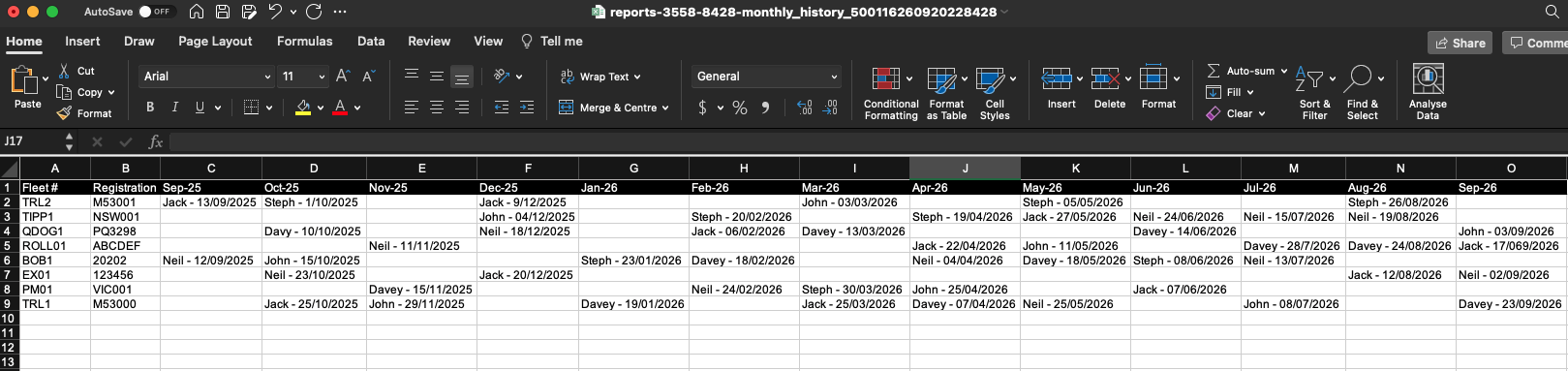Image resolution: width=1568 pixels, height=371 pixels.
Task: Open Cell Styles gallery
Action: coord(995,93)
